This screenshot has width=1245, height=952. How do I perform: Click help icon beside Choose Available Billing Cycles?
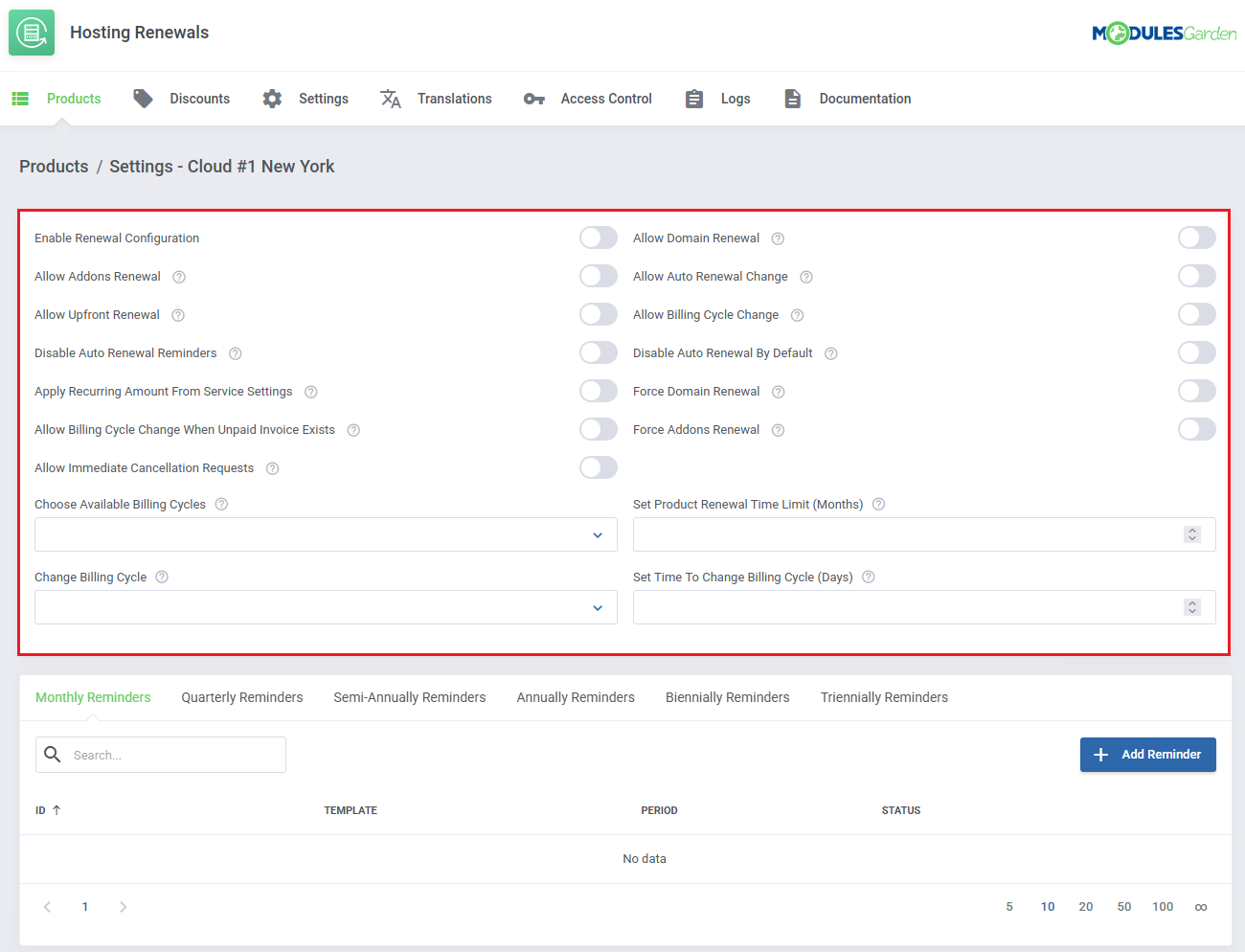(221, 505)
